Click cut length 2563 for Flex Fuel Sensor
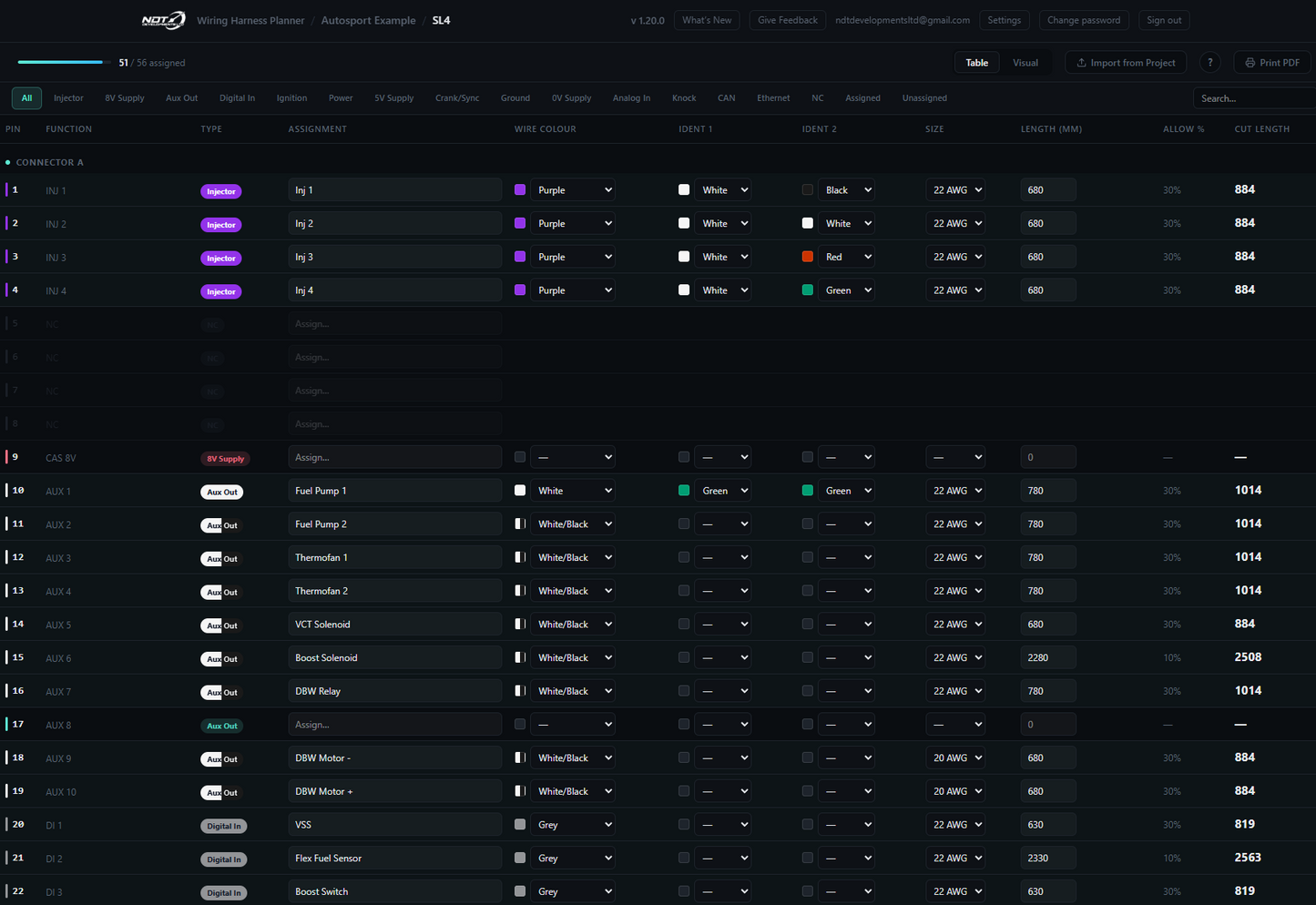 1248,858
